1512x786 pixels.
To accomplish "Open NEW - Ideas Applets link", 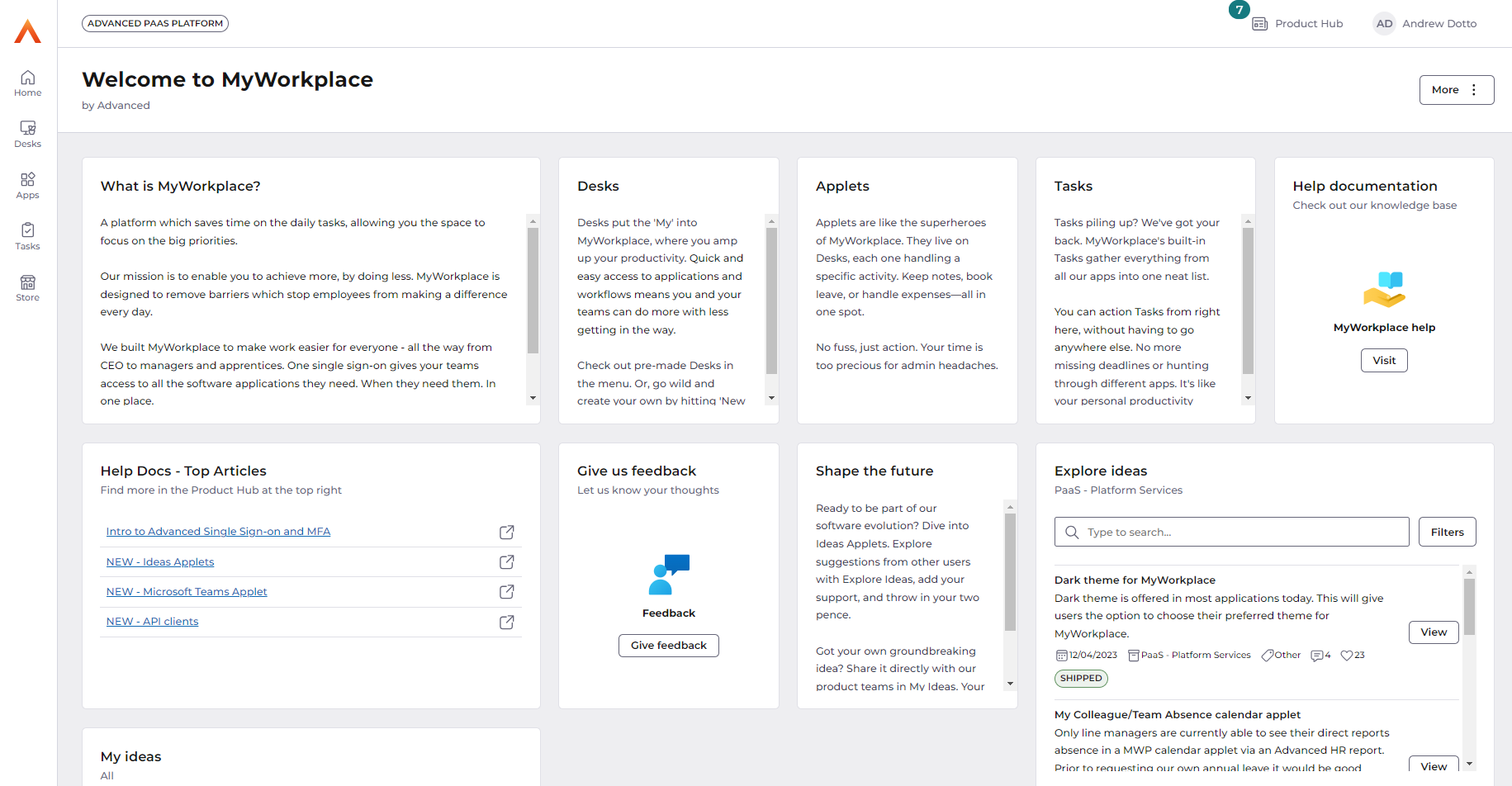I will point(160,562).
